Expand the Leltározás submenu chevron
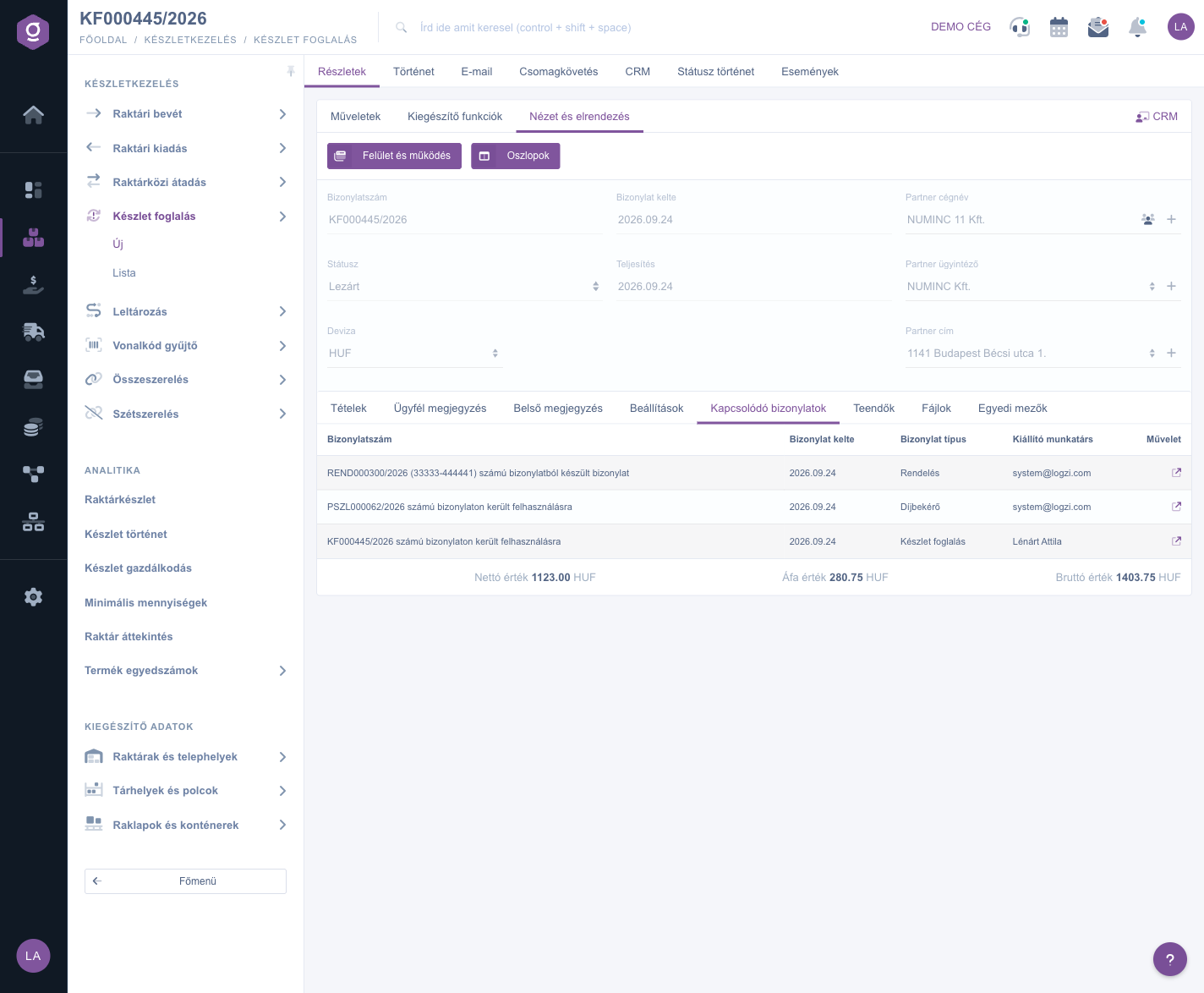1204x993 pixels. click(x=282, y=311)
